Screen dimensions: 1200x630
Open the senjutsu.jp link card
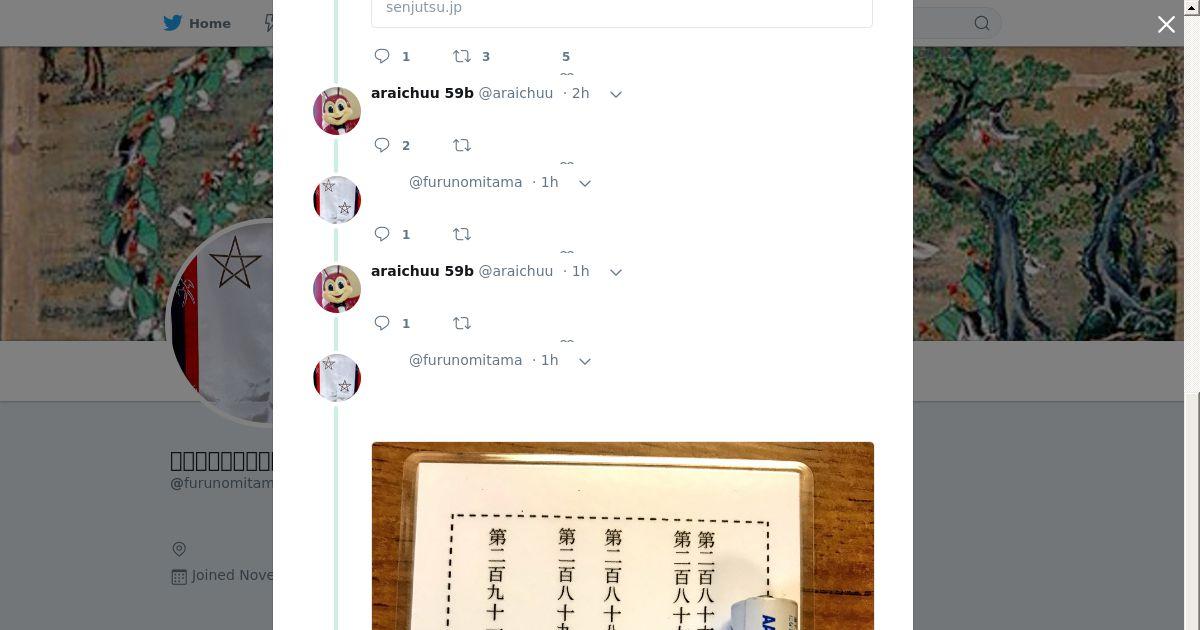622,10
